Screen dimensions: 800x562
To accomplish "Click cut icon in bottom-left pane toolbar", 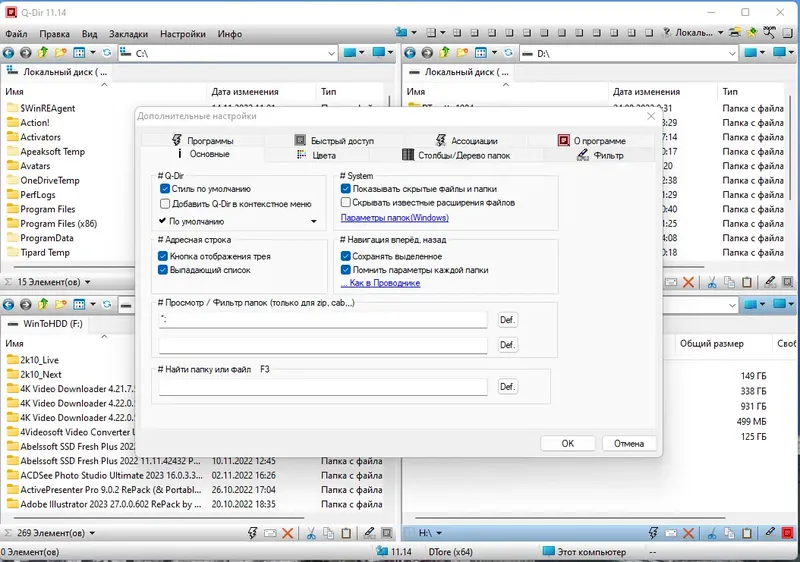I will (311, 533).
